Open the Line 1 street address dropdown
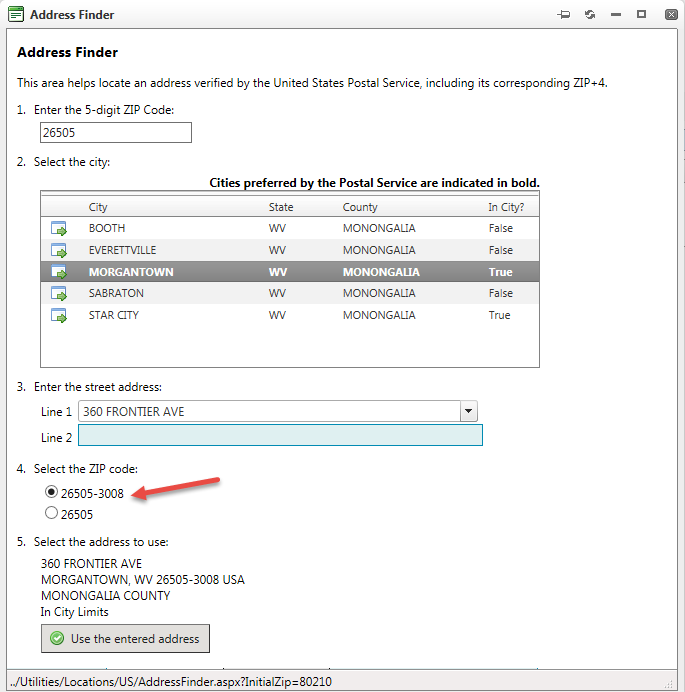685x692 pixels. pyautogui.click(x=468, y=412)
